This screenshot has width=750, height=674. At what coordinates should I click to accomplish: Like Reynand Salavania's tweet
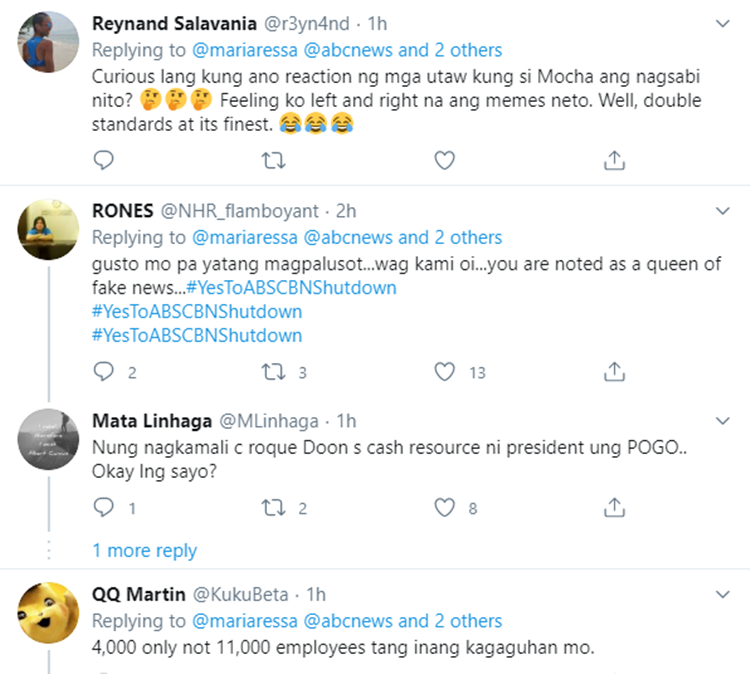pyautogui.click(x=445, y=160)
